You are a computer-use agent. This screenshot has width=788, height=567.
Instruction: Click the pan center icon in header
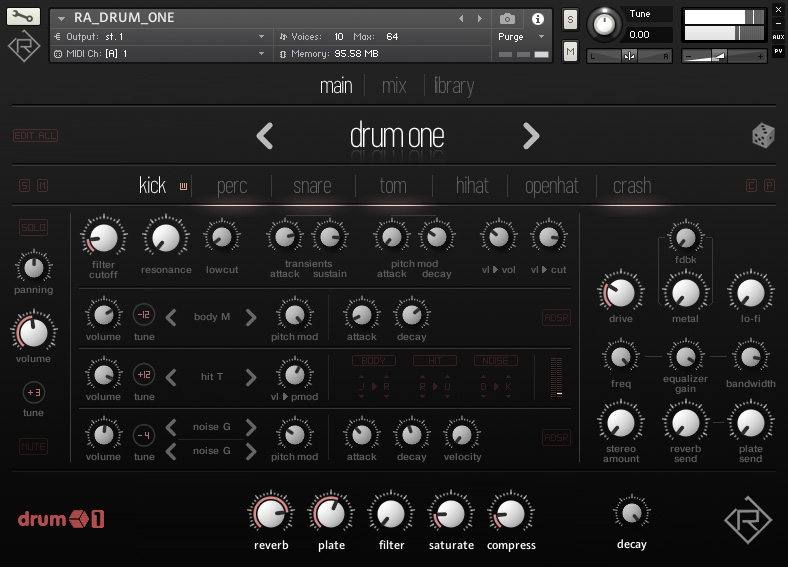629,56
